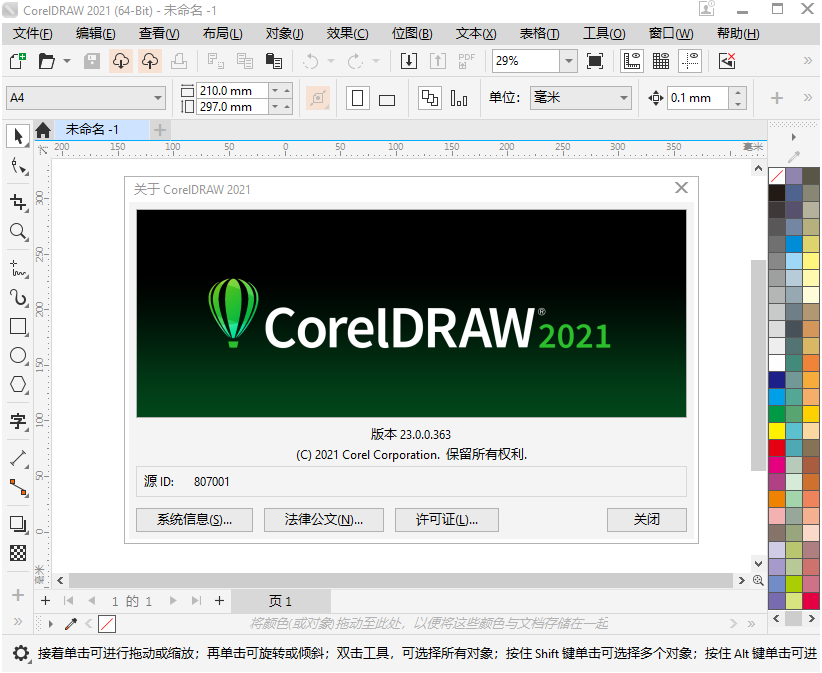Open the color palette flyout arrow
822x673 pixels.
794,137
